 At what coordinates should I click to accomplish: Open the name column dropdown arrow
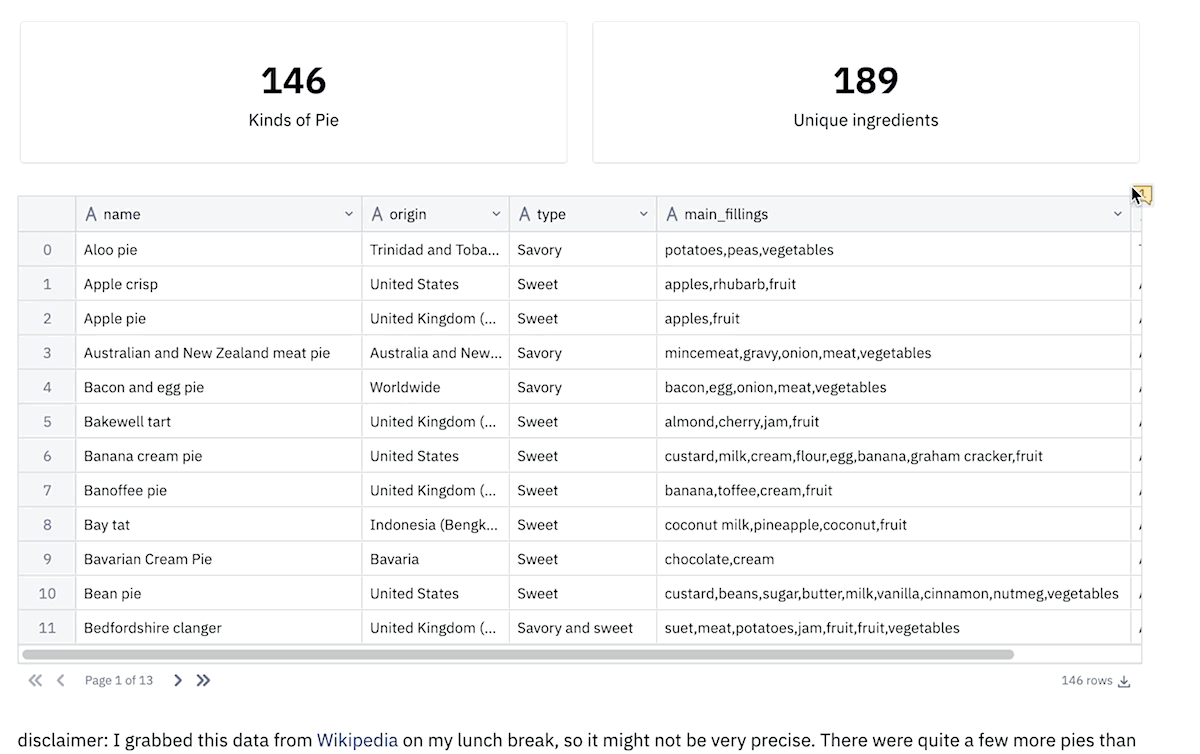tap(349, 214)
